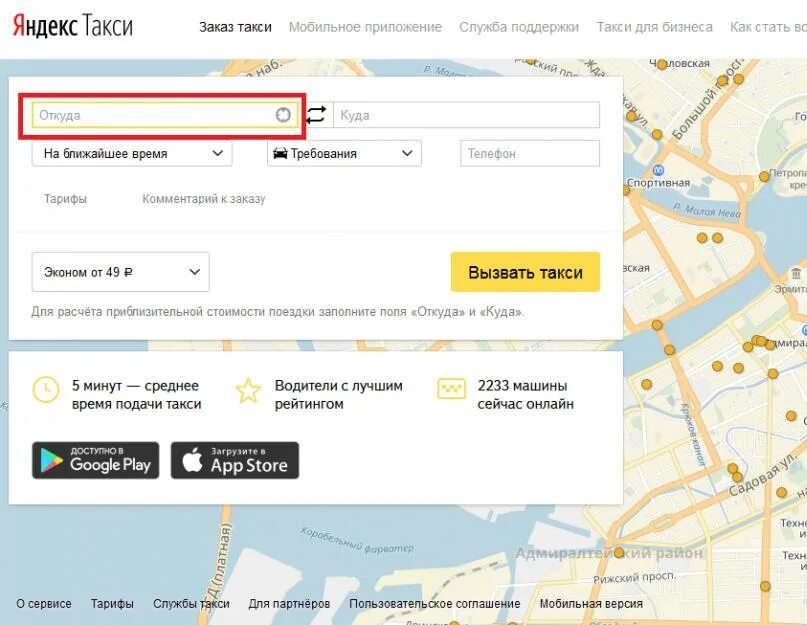Click the clock icon beside 5 минут

46,389
